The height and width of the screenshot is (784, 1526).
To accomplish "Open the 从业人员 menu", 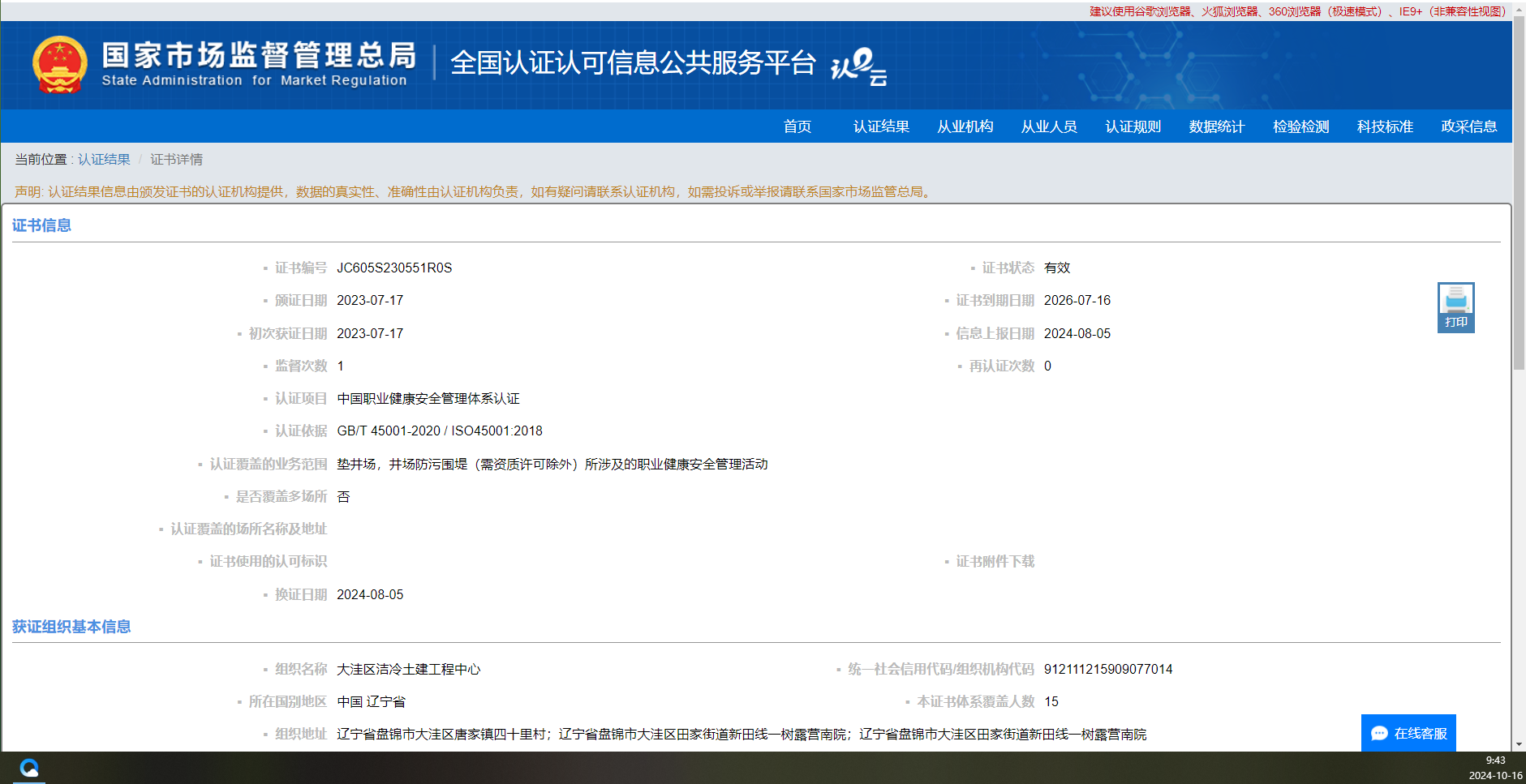I will pyautogui.click(x=1049, y=126).
